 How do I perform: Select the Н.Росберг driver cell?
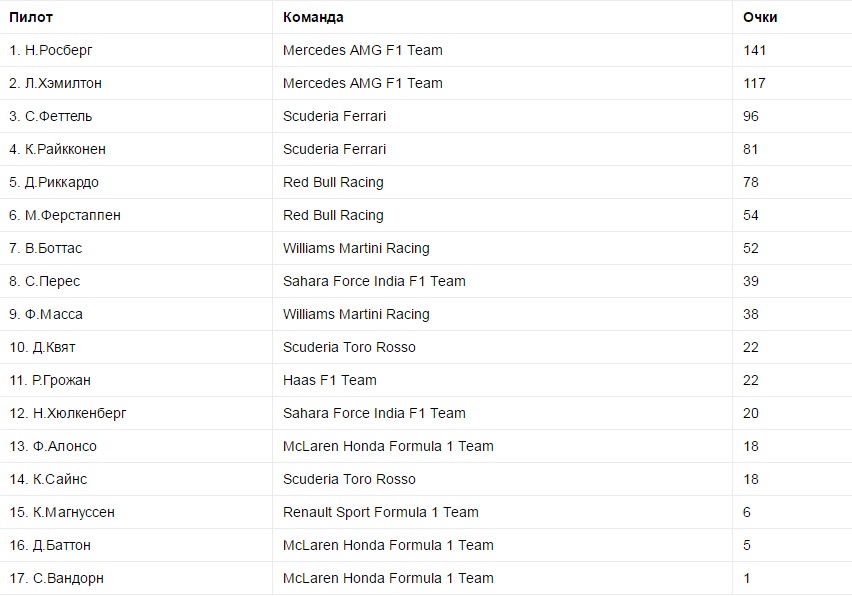pos(51,50)
